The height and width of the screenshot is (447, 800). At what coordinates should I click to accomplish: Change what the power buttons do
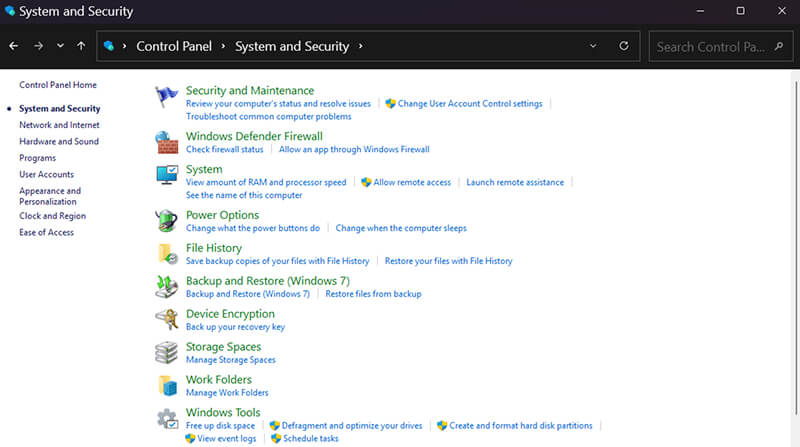point(253,228)
